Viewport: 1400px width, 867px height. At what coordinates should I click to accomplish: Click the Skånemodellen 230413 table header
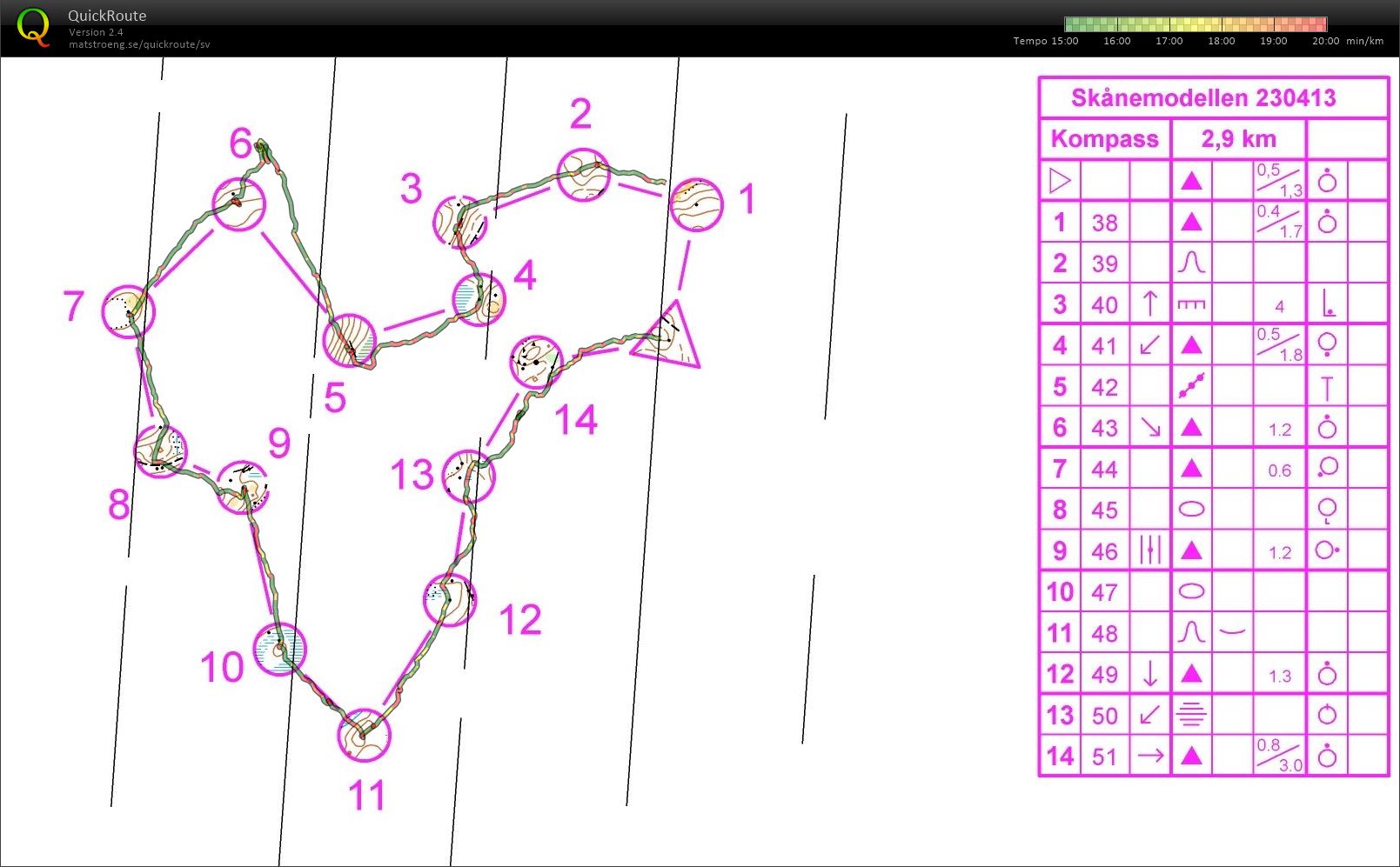click(1203, 97)
